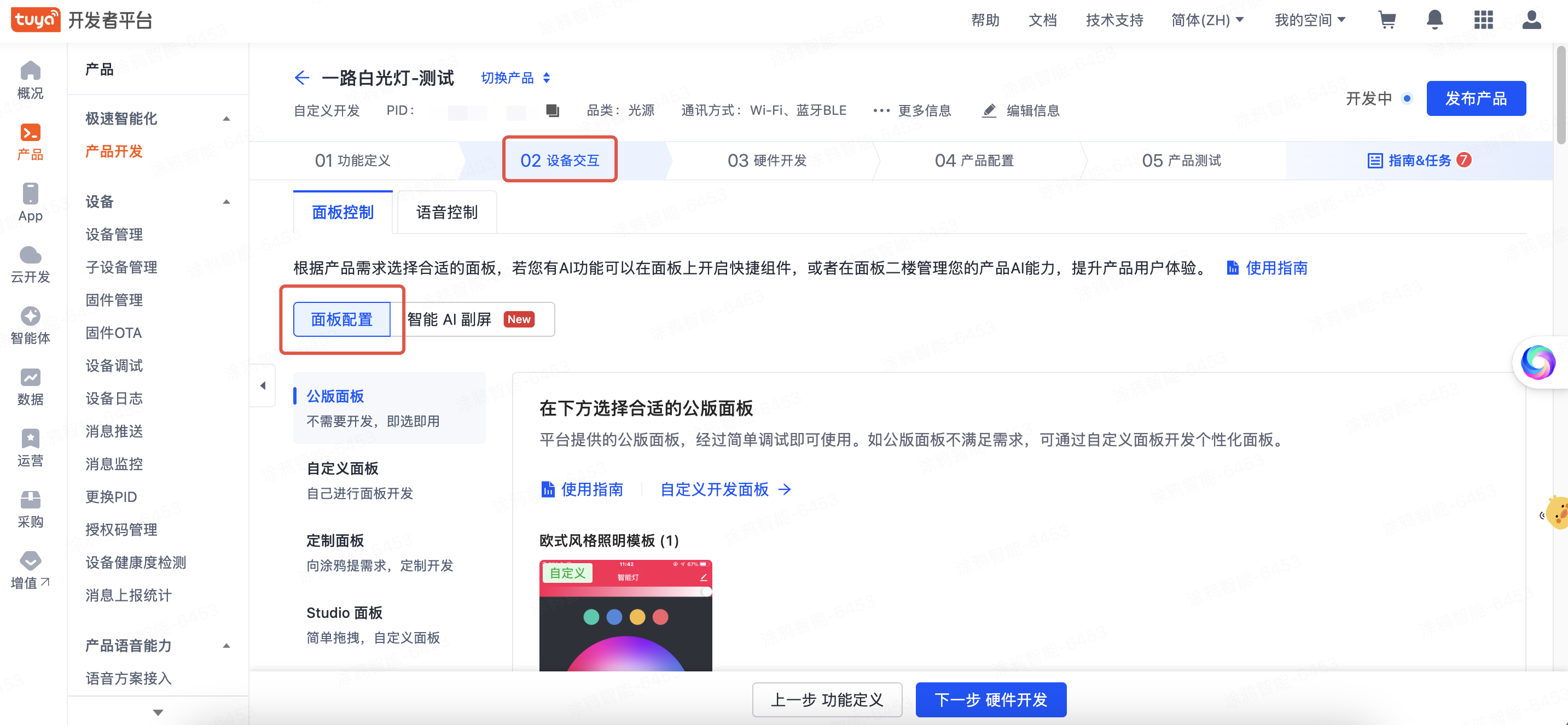The width and height of the screenshot is (1568, 725).
Task: Open the 切换产品 product switcher
Action: 515,78
